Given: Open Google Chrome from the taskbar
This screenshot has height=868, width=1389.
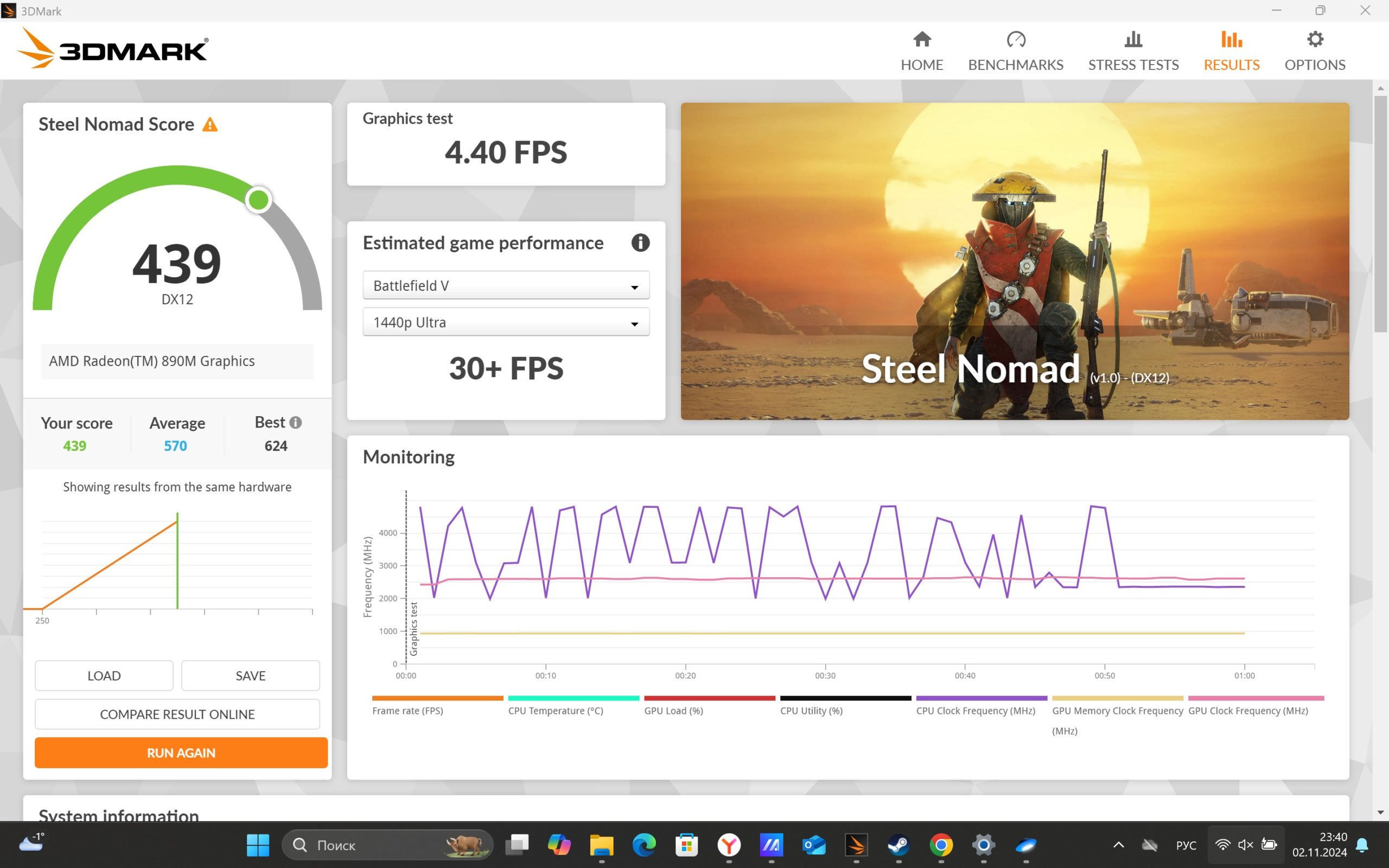Looking at the screenshot, I should click(941, 845).
